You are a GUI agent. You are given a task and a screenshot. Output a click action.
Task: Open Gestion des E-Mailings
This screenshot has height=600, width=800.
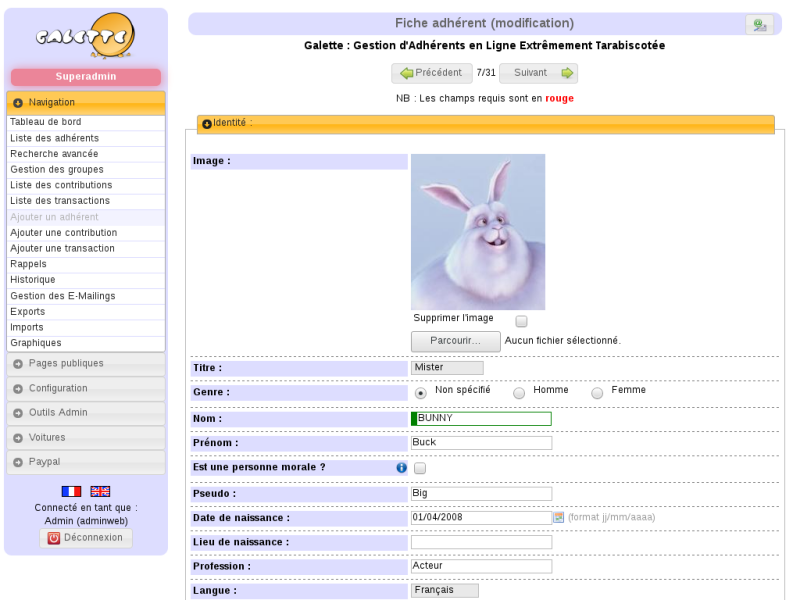pyautogui.click(x=86, y=296)
